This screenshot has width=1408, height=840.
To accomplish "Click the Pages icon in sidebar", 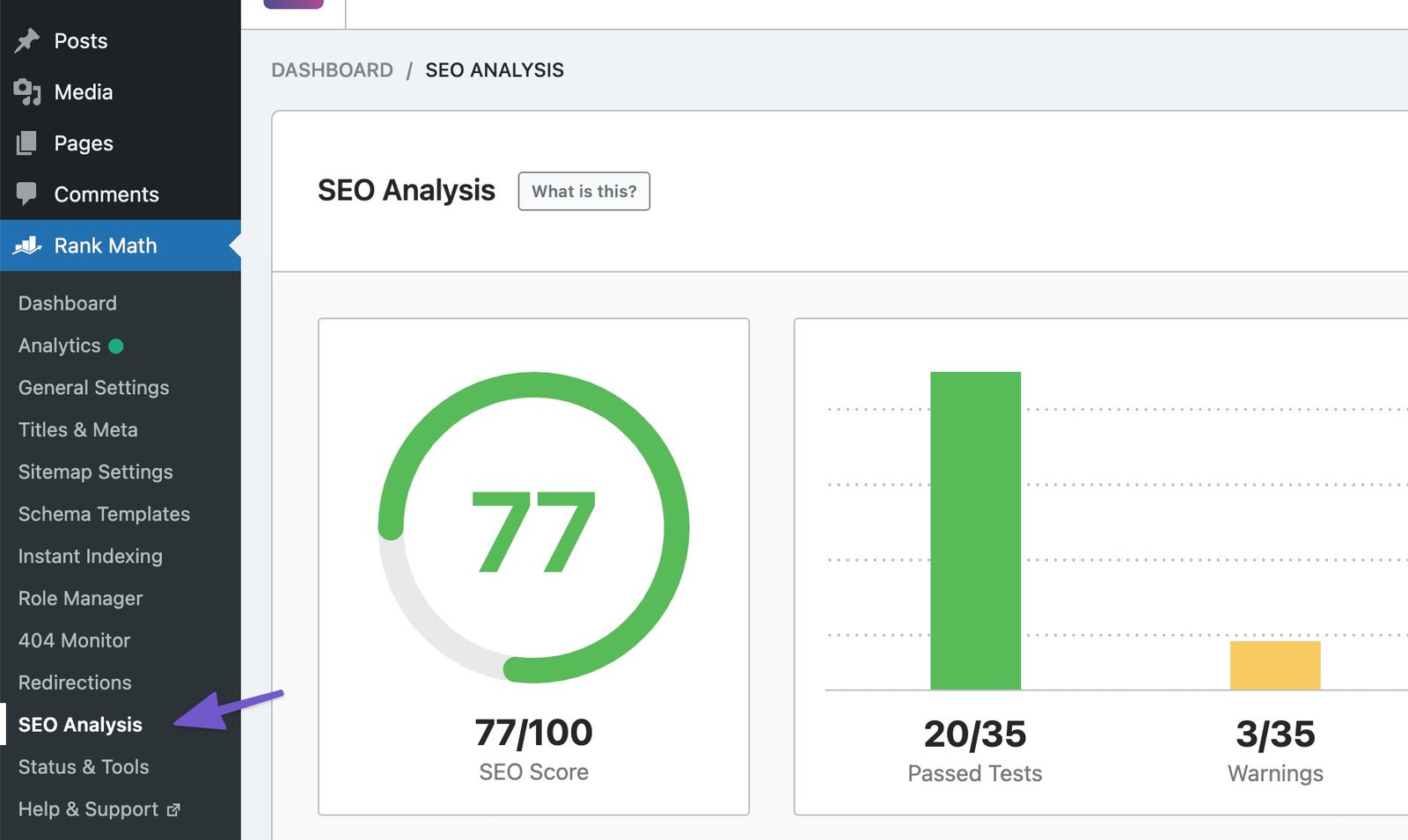I will pyautogui.click(x=27, y=142).
